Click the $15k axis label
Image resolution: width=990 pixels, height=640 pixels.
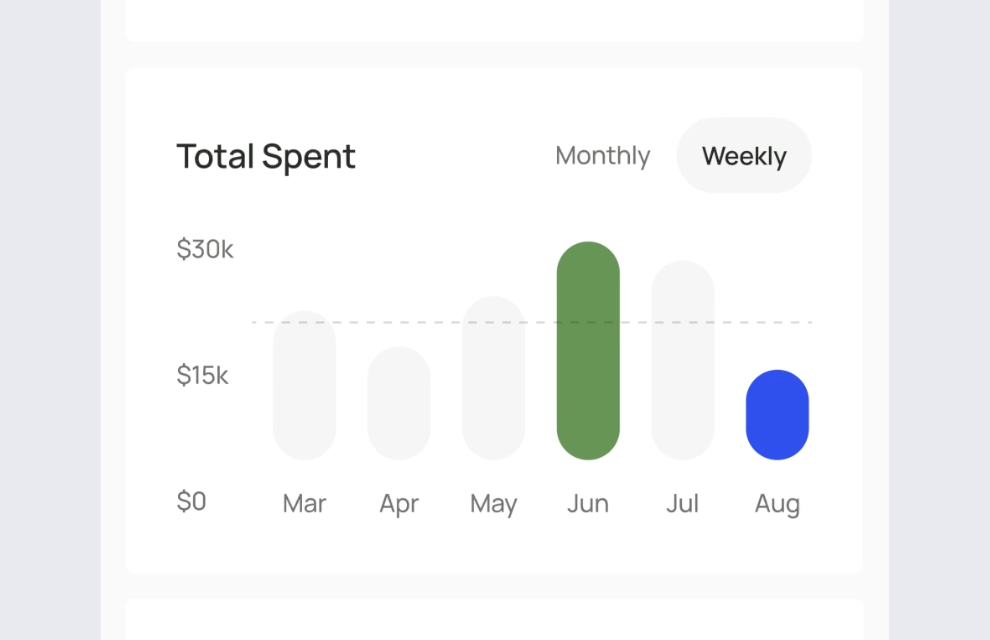(x=203, y=375)
